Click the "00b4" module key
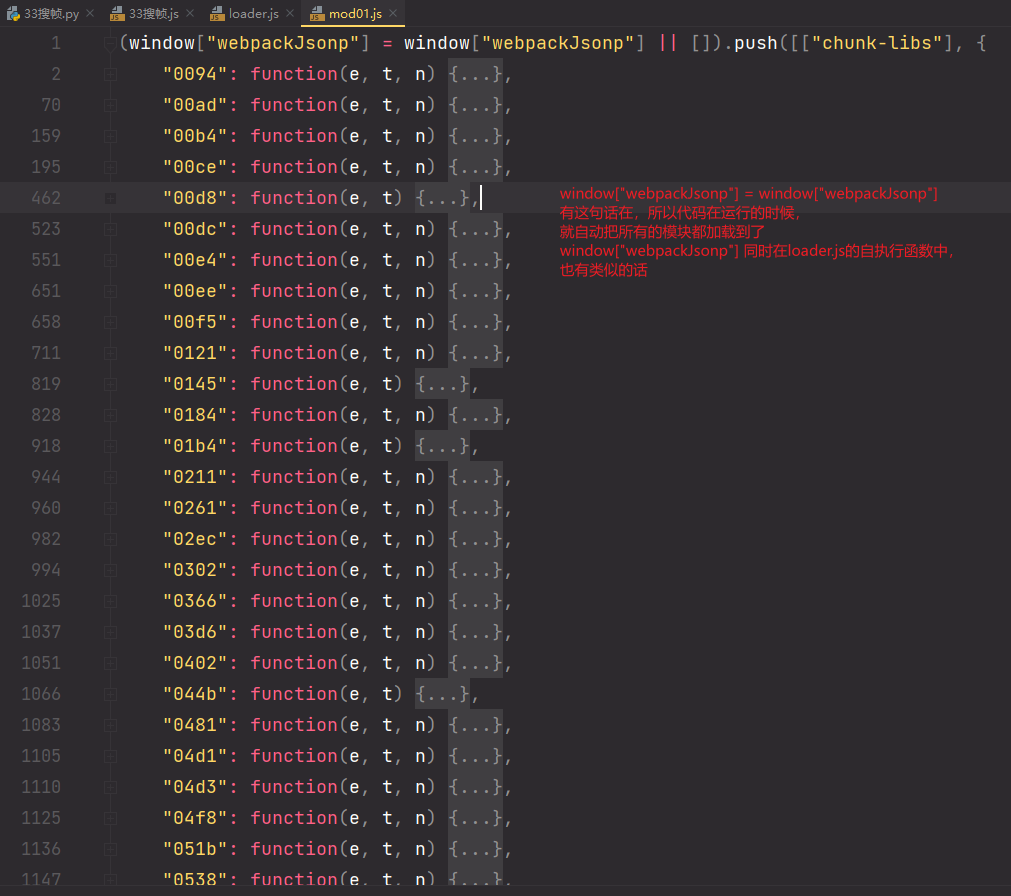 (195, 136)
